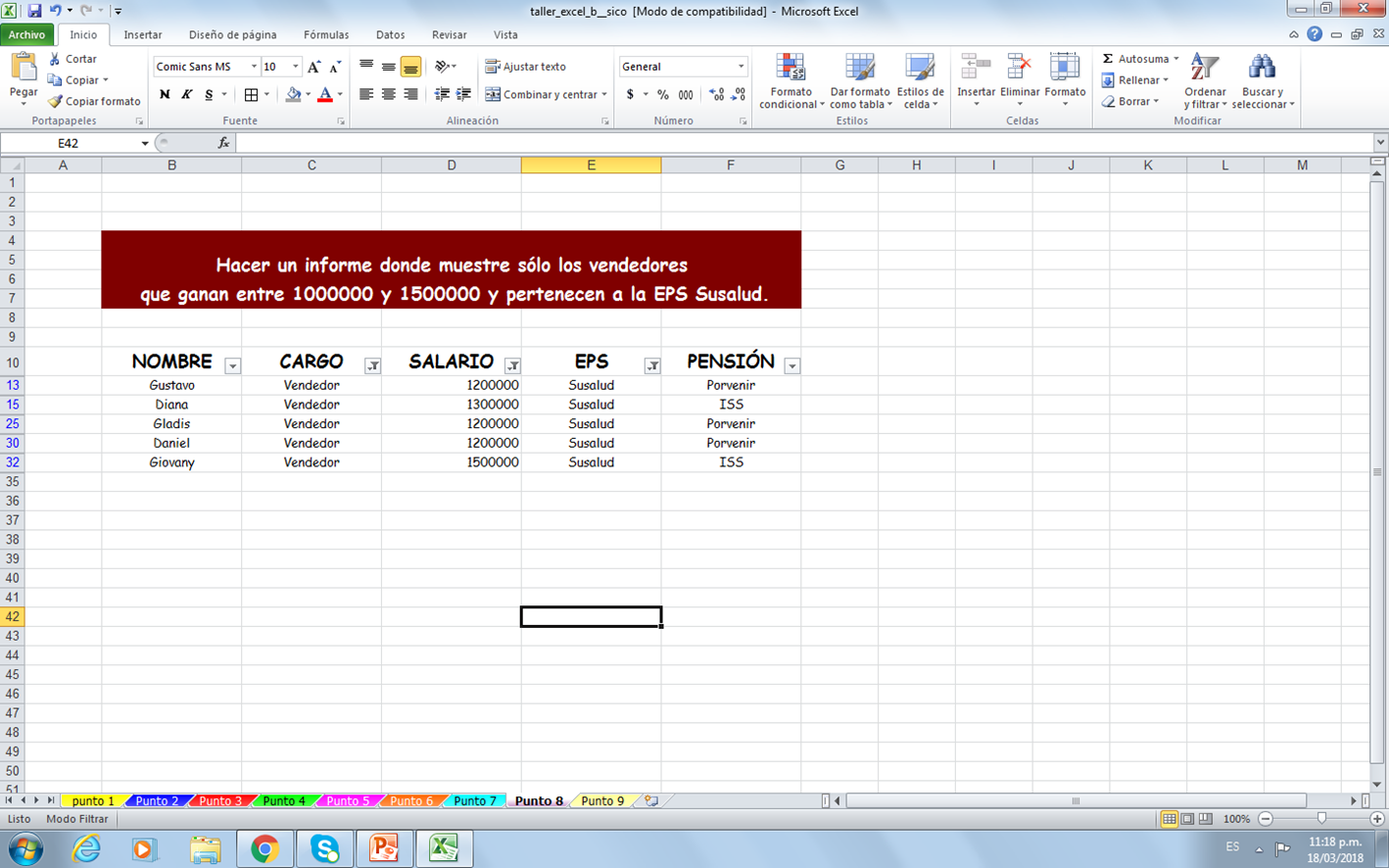Image resolution: width=1389 pixels, height=868 pixels.
Task: Click the fill color bucket swatch
Action: point(293,94)
